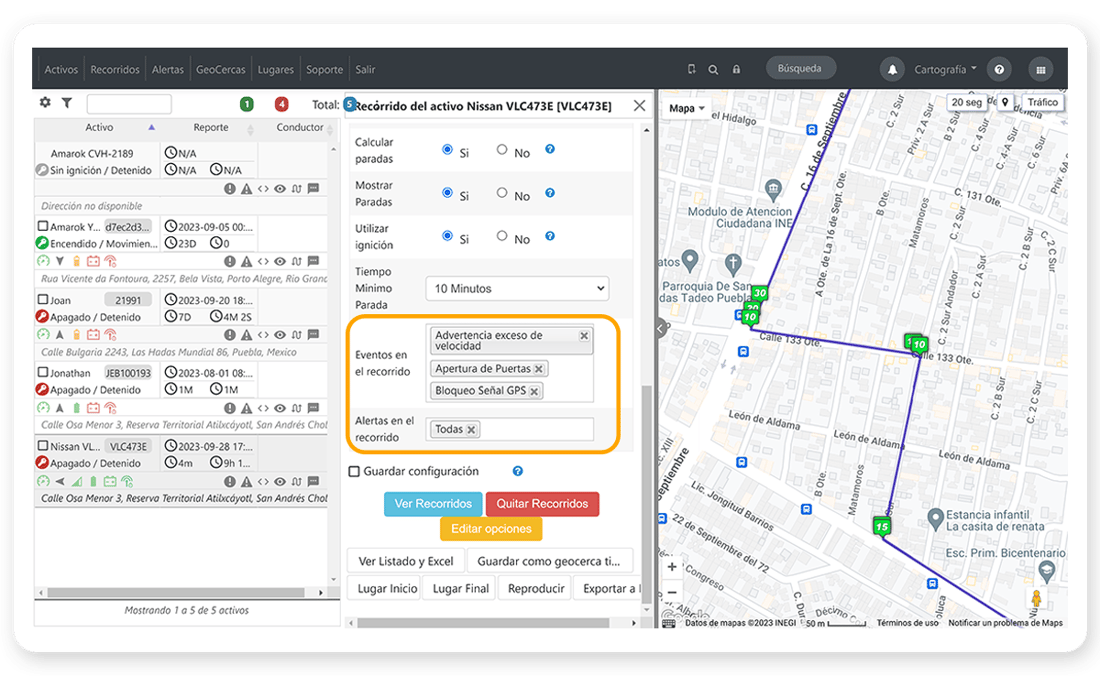This screenshot has width=1100, height=676.
Task: Select No for Calcular paradas
Action: point(502,149)
